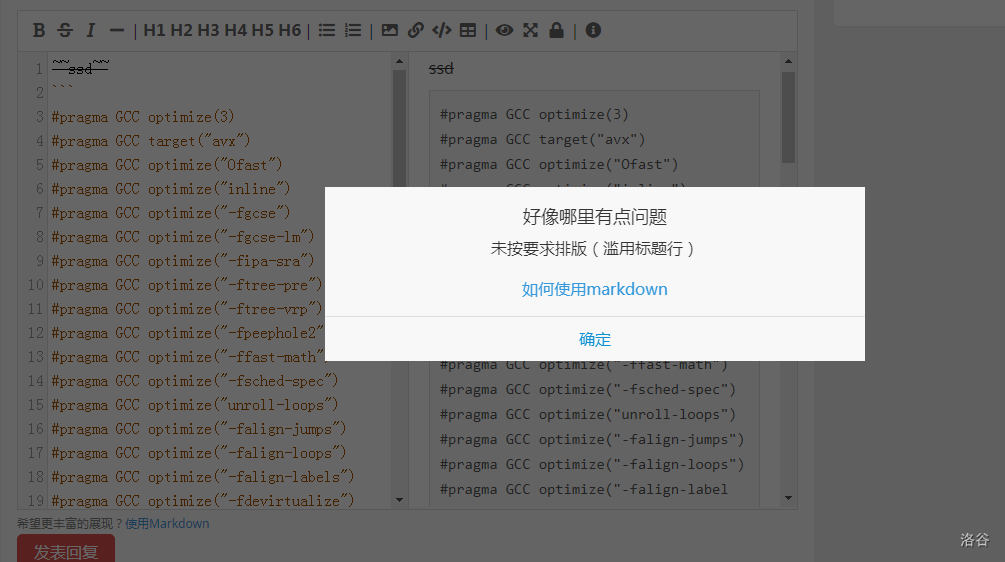
Task: Confirm dialog with 确定 button
Action: coord(595,339)
